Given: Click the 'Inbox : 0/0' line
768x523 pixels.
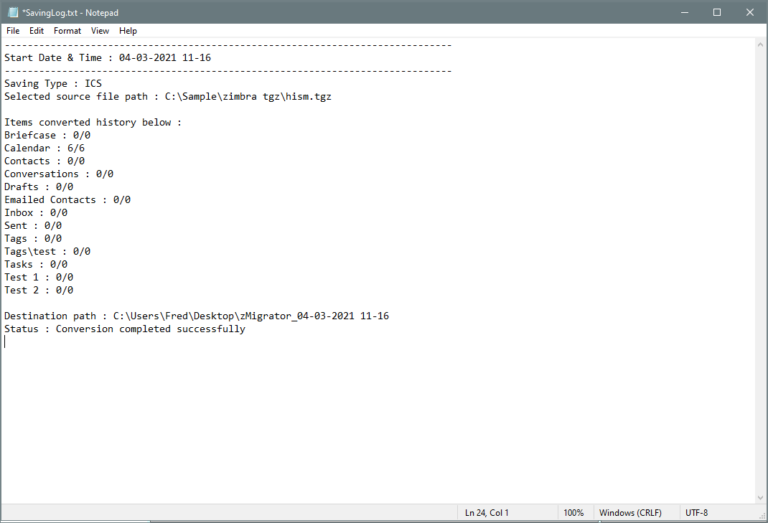Looking at the screenshot, I should (x=36, y=213).
